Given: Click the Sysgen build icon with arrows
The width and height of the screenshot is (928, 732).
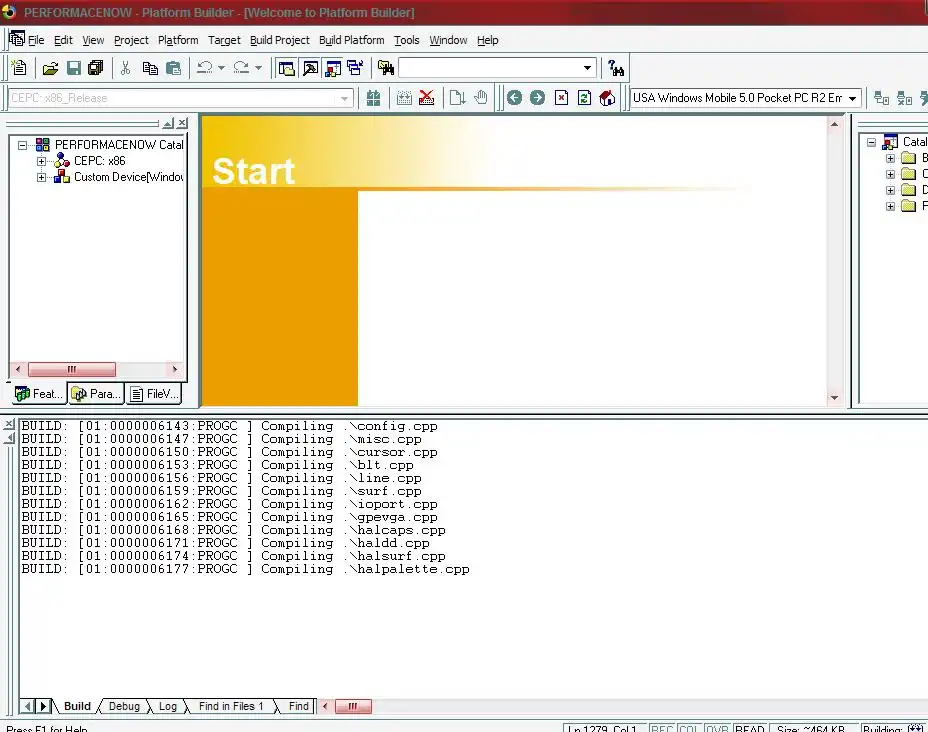Looking at the screenshot, I should [x=404, y=98].
